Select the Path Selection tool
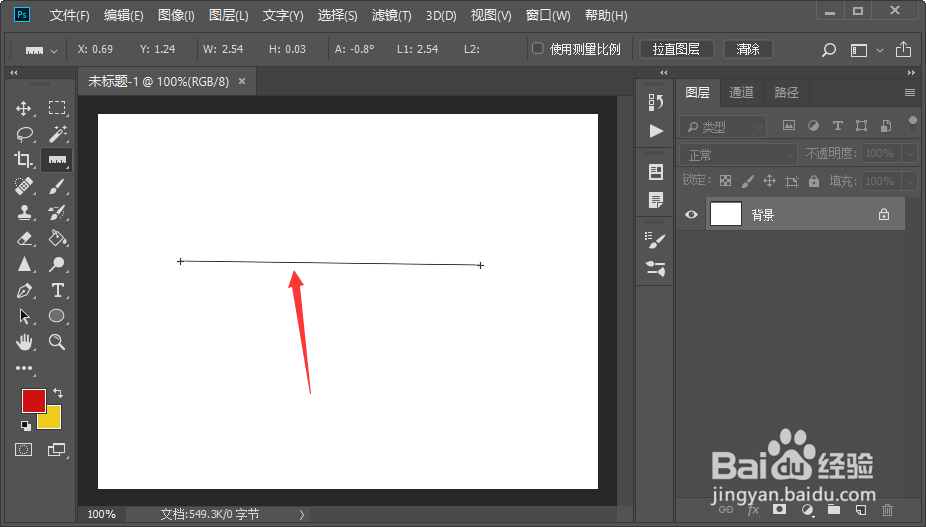This screenshot has height=527, width=926. tap(24, 316)
